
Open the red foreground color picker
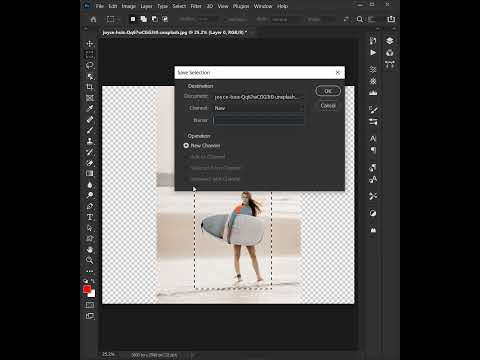87,289
